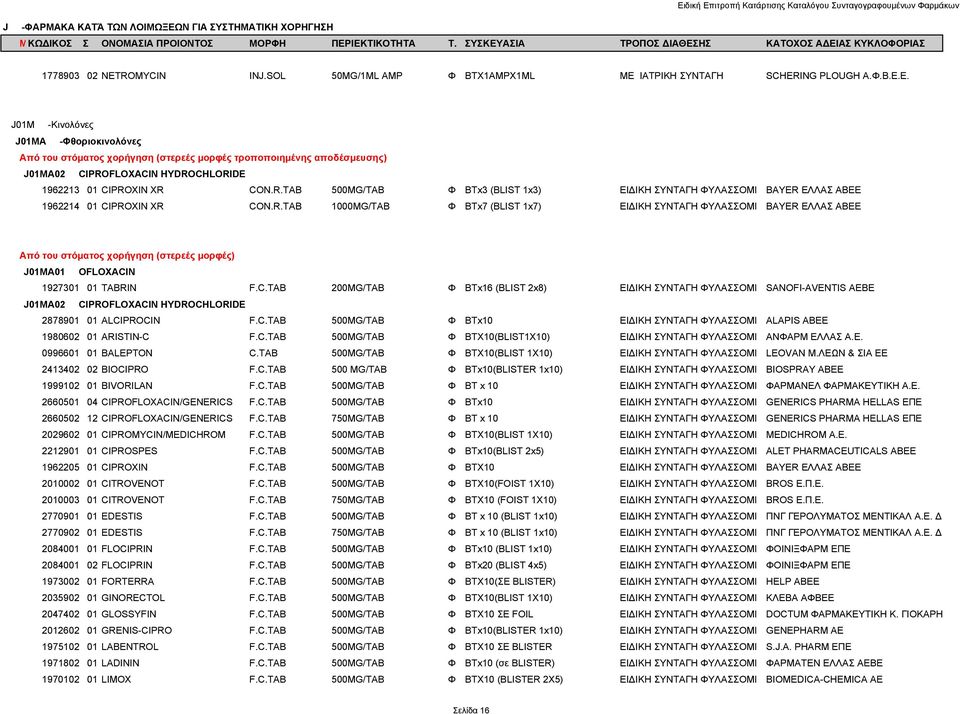The width and height of the screenshot is (960, 714).
Task: Select the FORTERRA product name
Action: (127, 582)
